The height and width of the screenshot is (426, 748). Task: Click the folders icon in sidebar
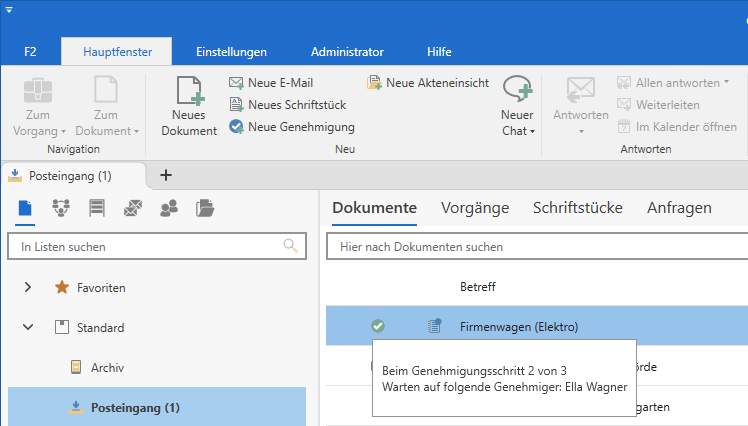(x=205, y=208)
